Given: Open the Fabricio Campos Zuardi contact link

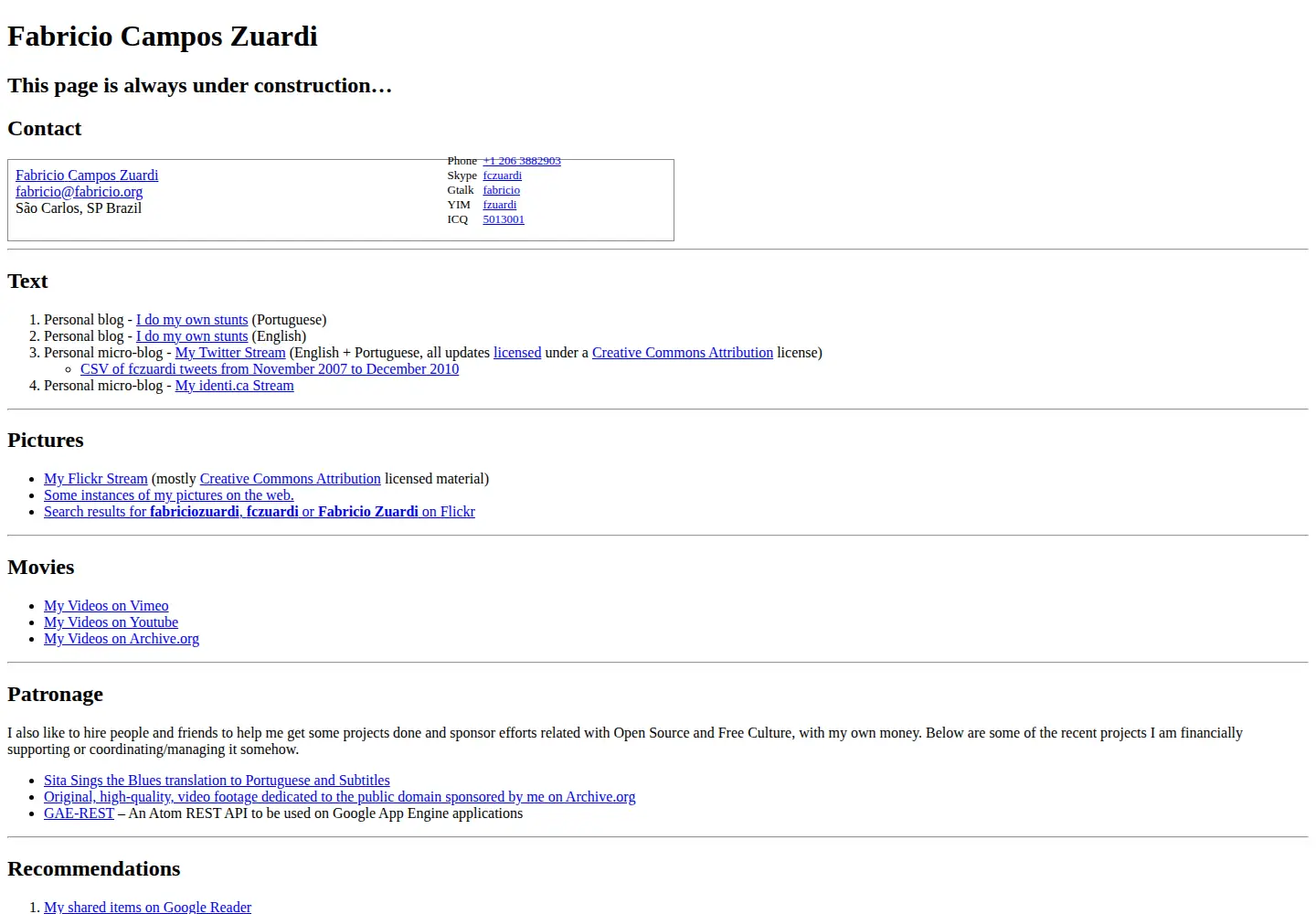Looking at the screenshot, I should point(87,175).
